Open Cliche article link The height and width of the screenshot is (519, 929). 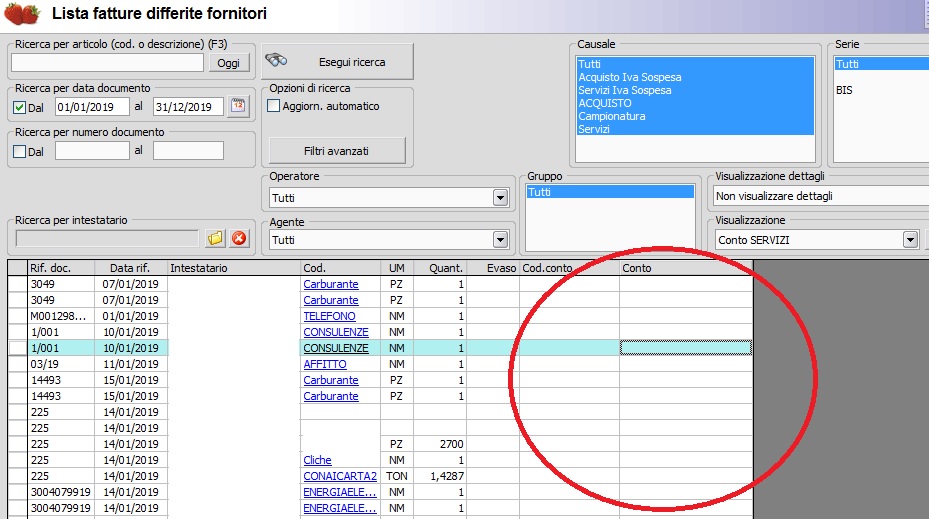pos(318,460)
